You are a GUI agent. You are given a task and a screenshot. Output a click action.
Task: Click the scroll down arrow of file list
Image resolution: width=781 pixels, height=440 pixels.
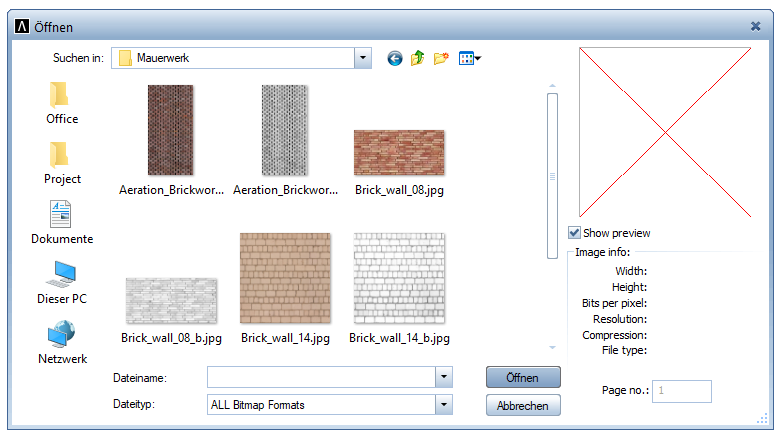coord(552,347)
